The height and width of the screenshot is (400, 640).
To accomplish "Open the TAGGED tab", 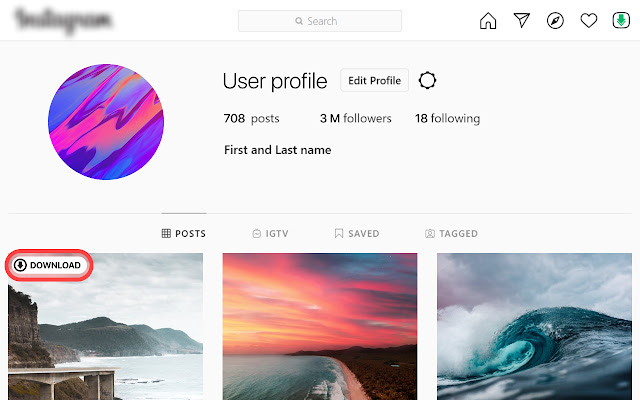I will tap(451, 233).
